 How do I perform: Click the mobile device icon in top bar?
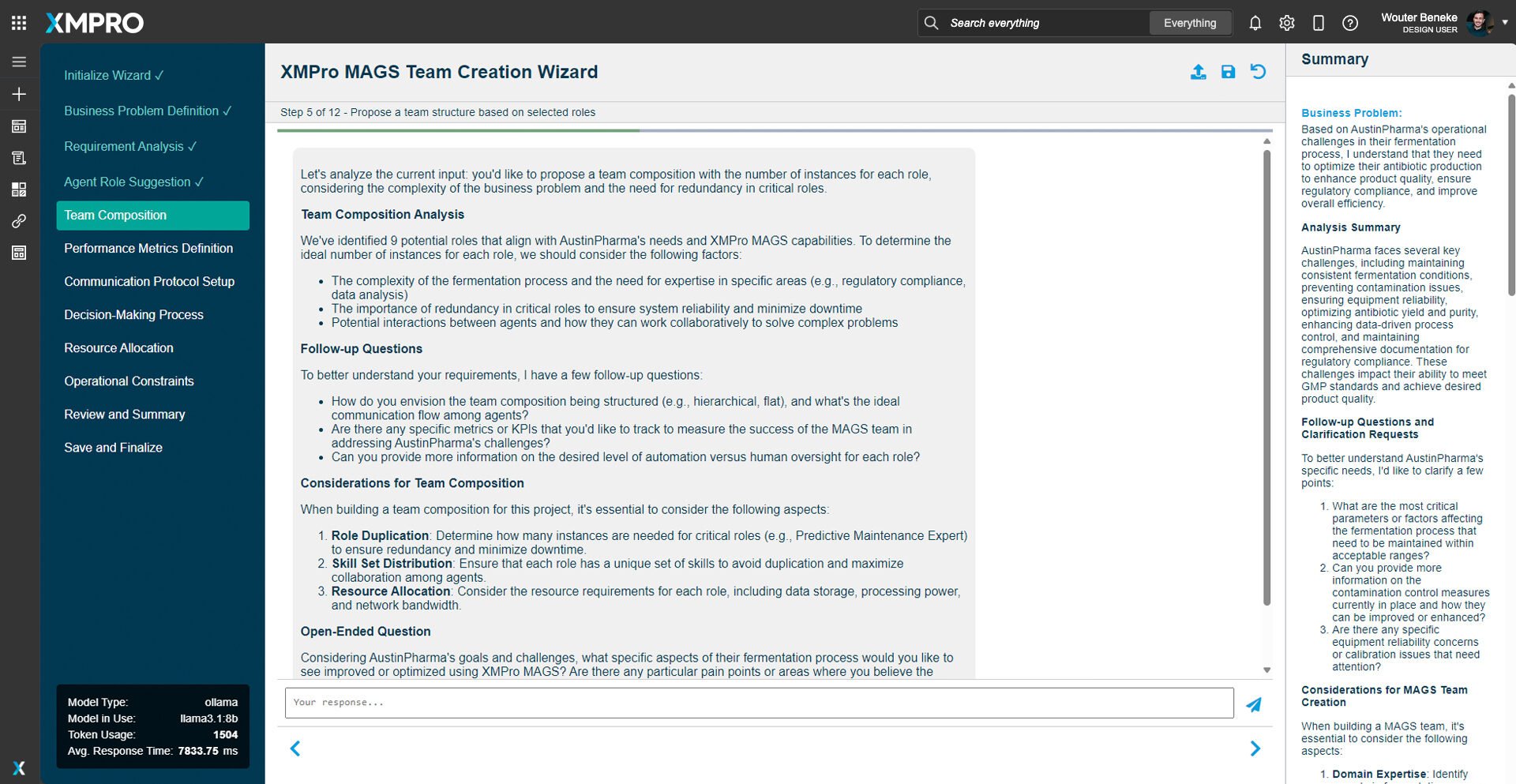(x=1318, y=23)
